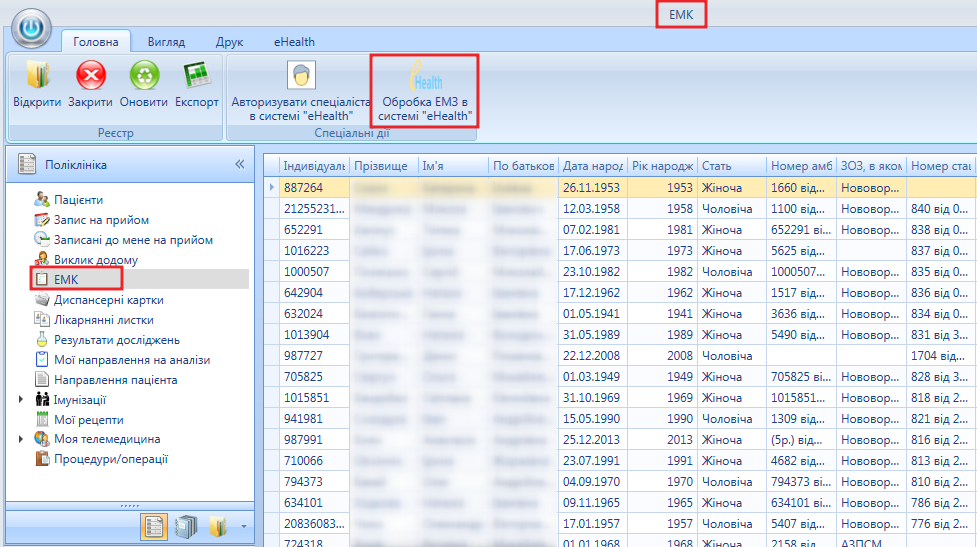Open Диспансерні картки item
977x547 pixels.
tap(108, 299)
